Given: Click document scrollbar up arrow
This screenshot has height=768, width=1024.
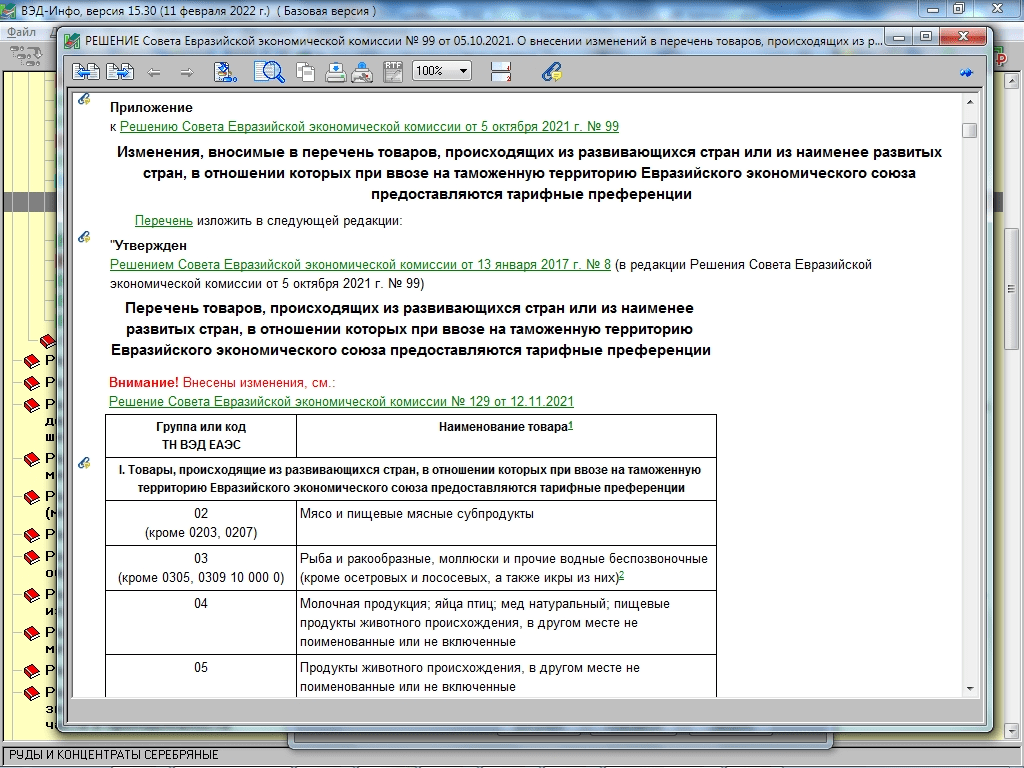Looking at the screenshot, I should (x=970, y=103).
